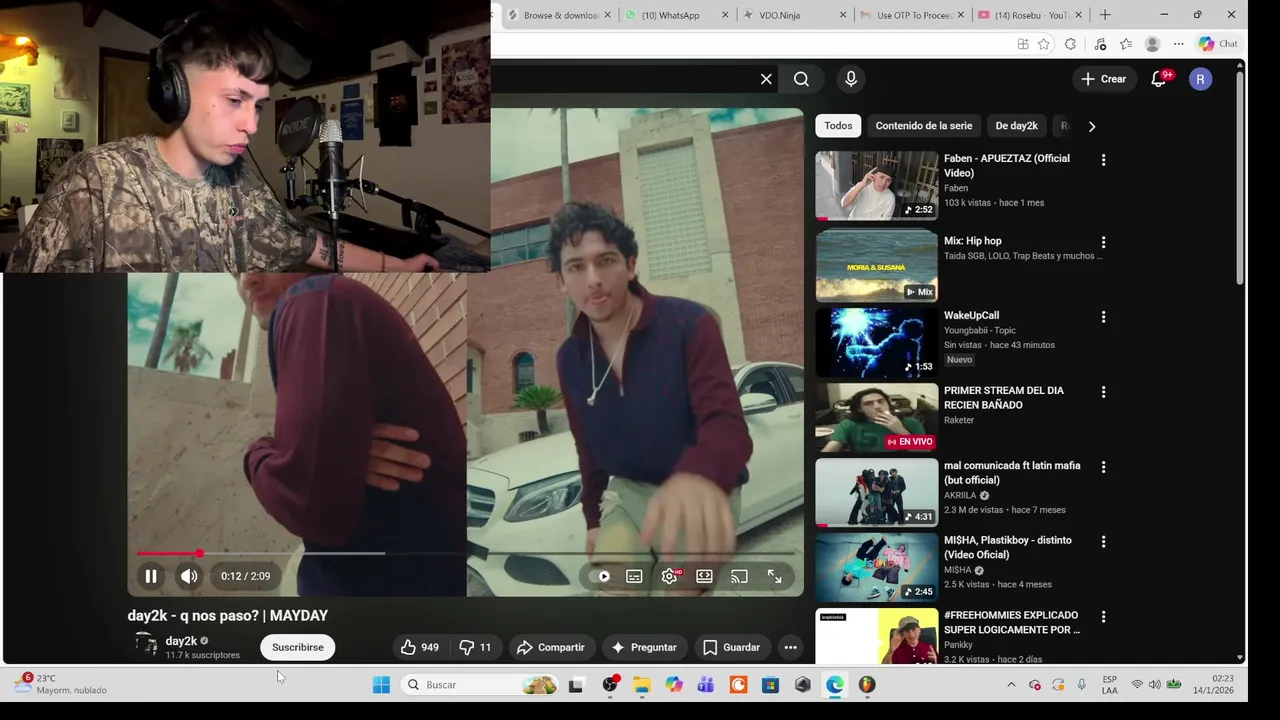
Task: Open Microsoft Edge taskbar icon
Action: [x=835, y=685]
